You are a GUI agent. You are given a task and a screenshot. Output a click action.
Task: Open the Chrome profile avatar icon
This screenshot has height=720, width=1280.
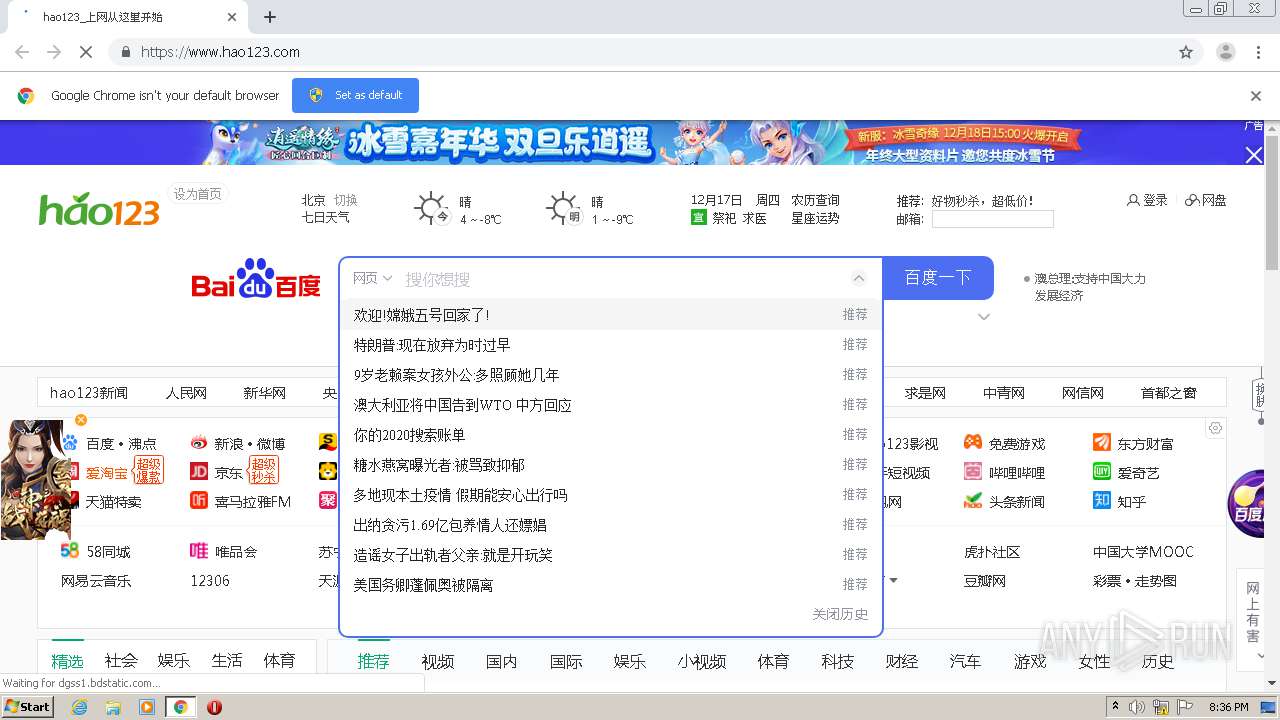[1225, 52]
